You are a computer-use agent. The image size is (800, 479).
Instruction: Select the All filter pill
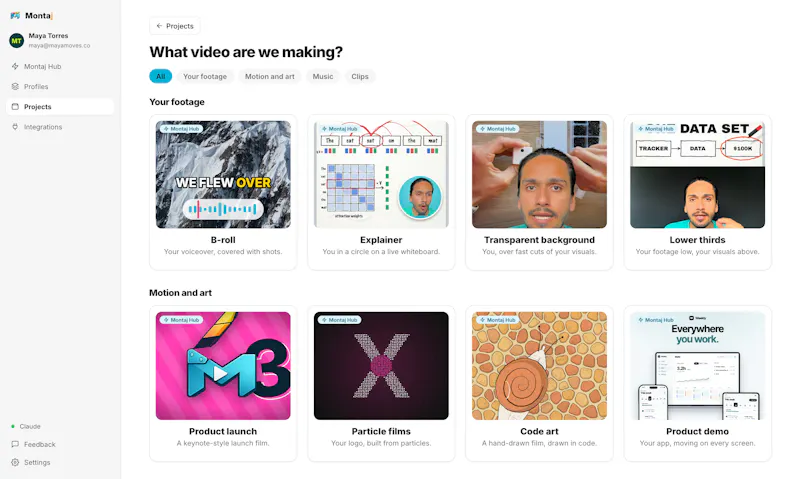click(161, 77)
